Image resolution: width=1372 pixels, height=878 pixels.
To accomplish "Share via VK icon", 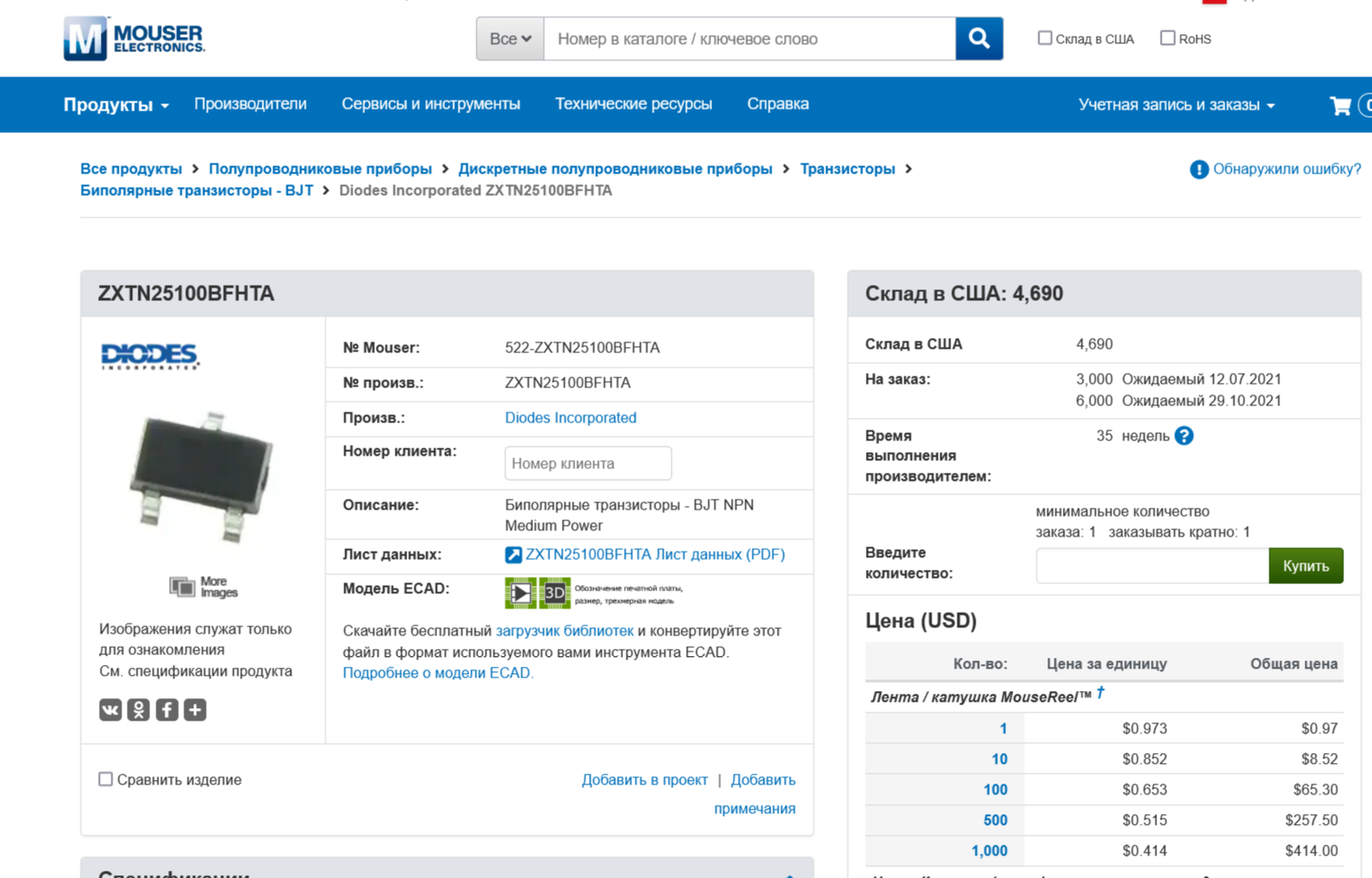I will click(110, 710).
